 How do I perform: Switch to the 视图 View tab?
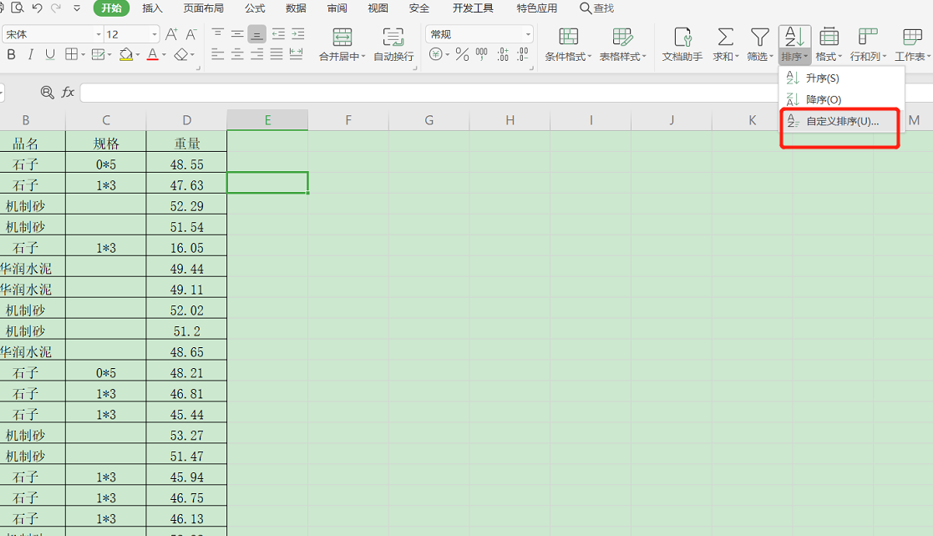378,8
